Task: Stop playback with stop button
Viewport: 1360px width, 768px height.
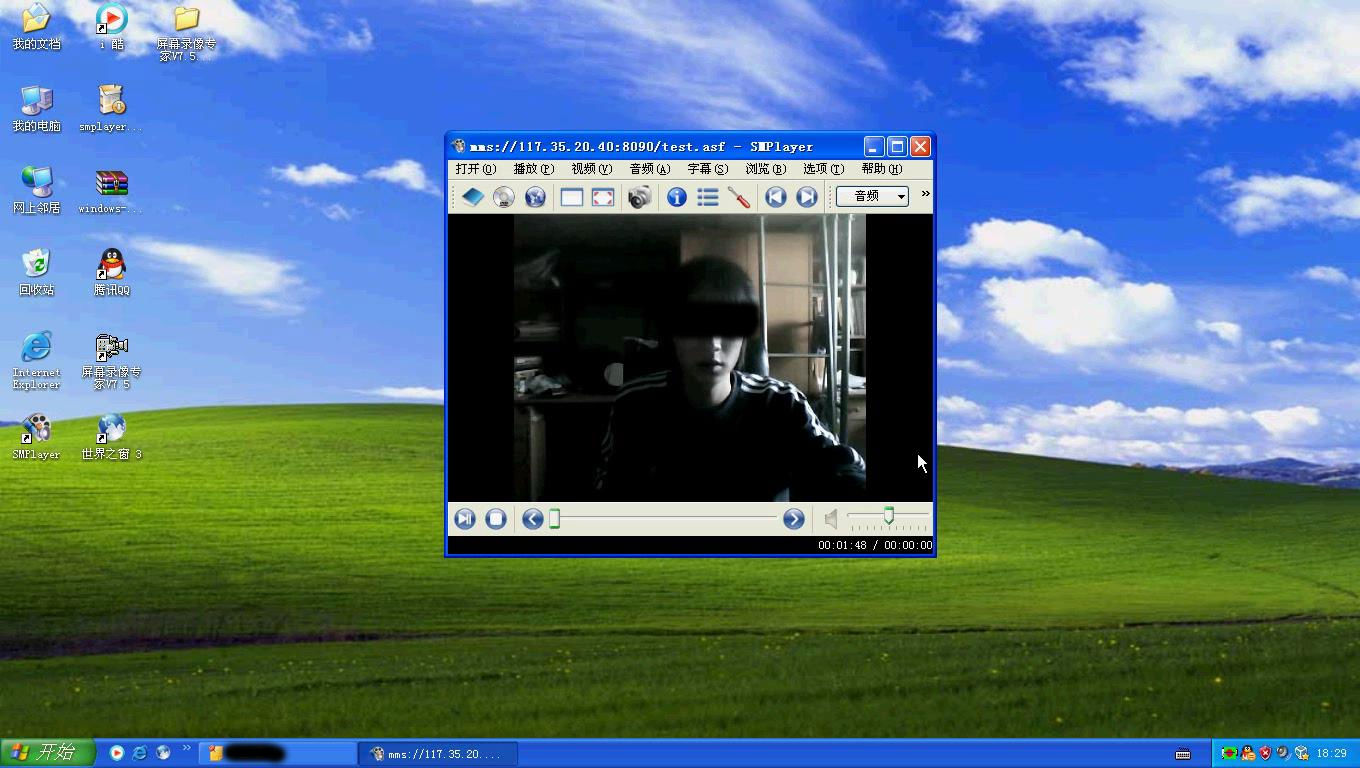Action: [x=495, y=518]
